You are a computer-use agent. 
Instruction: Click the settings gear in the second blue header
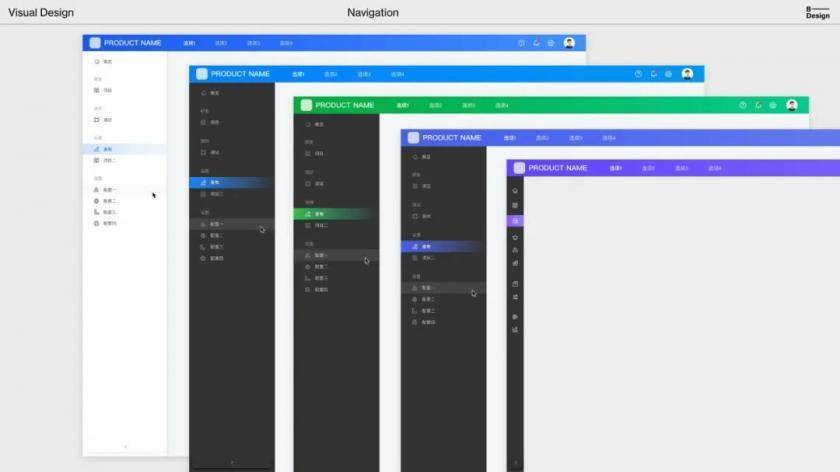point(669,74)
